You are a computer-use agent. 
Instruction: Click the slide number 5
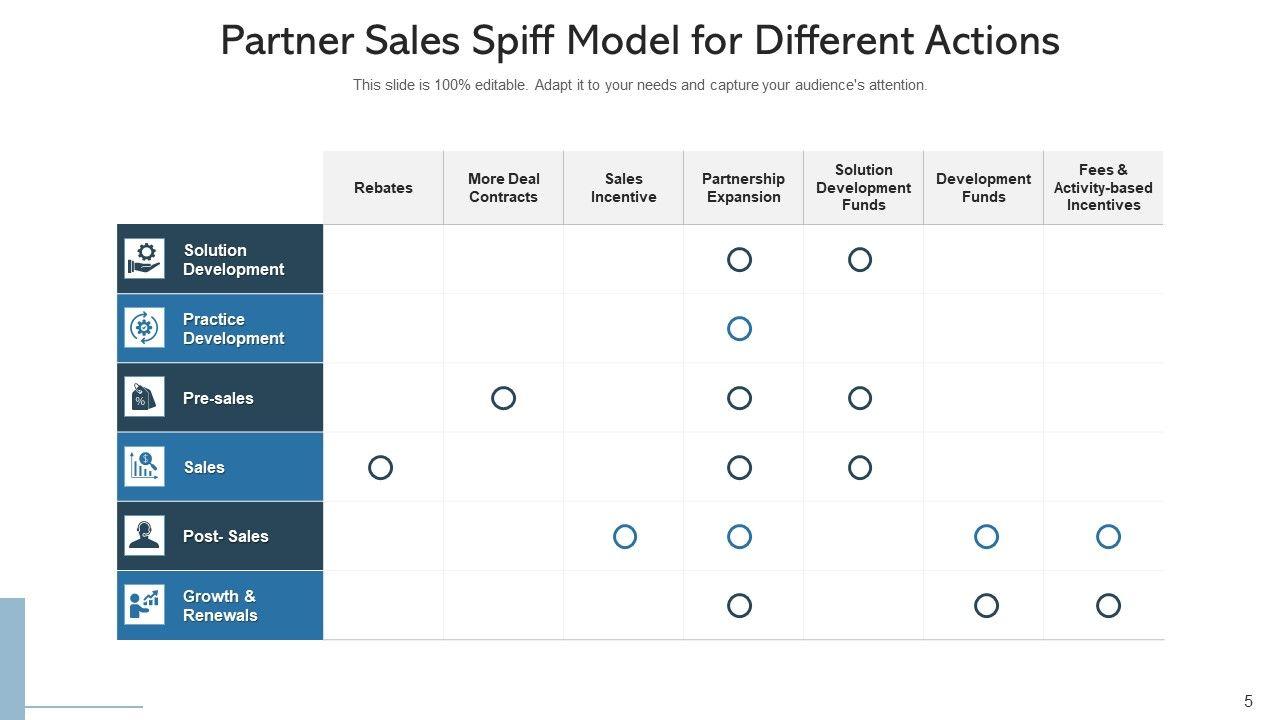point(1248,701)
